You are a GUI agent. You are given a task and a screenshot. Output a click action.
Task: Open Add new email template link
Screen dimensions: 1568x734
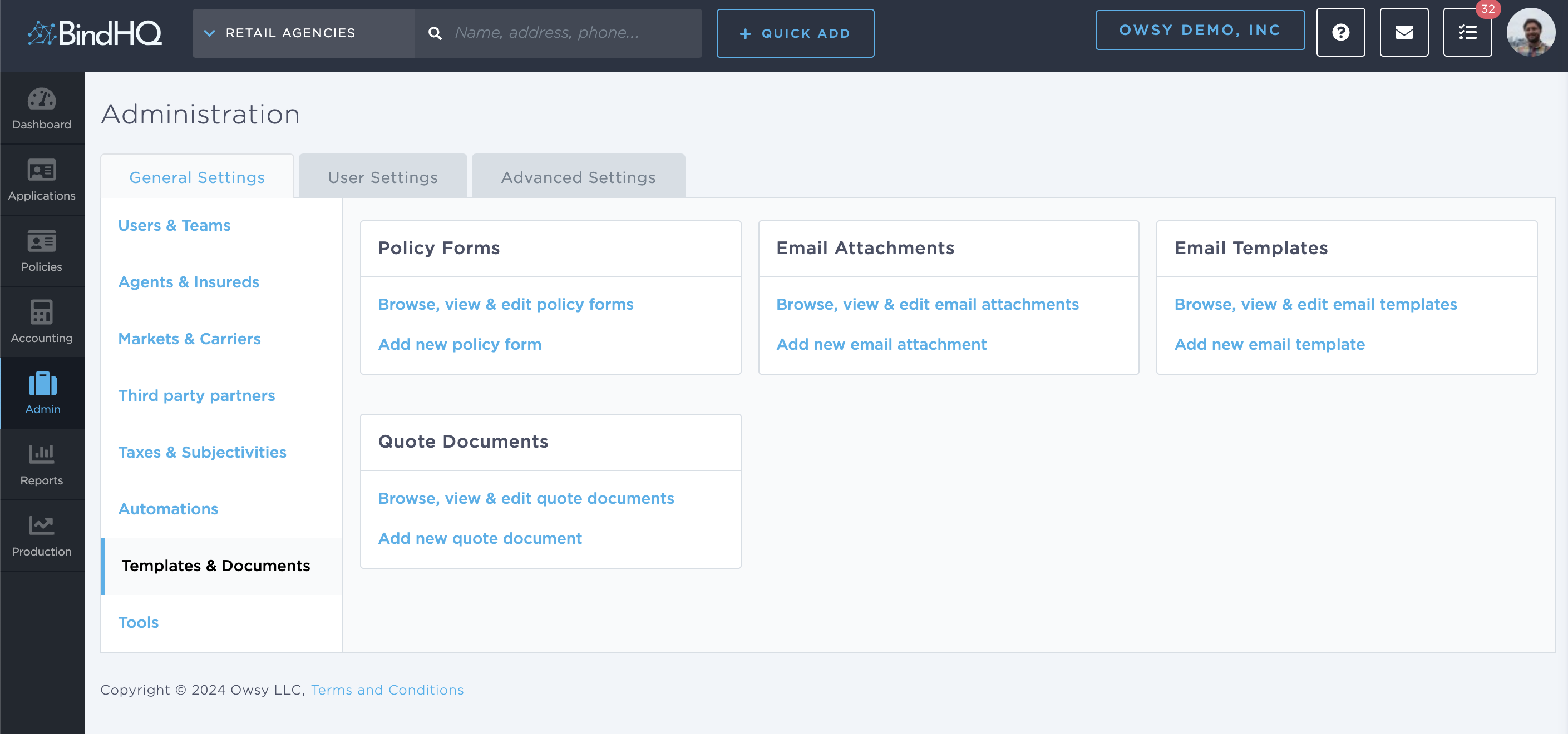pyautogui.click(x=1269, y=344)
